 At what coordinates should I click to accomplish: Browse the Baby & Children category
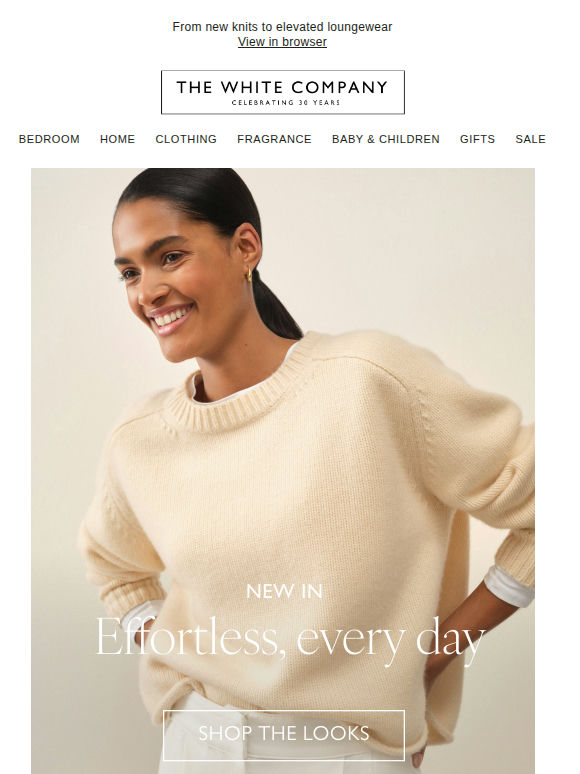pos(386,139)
